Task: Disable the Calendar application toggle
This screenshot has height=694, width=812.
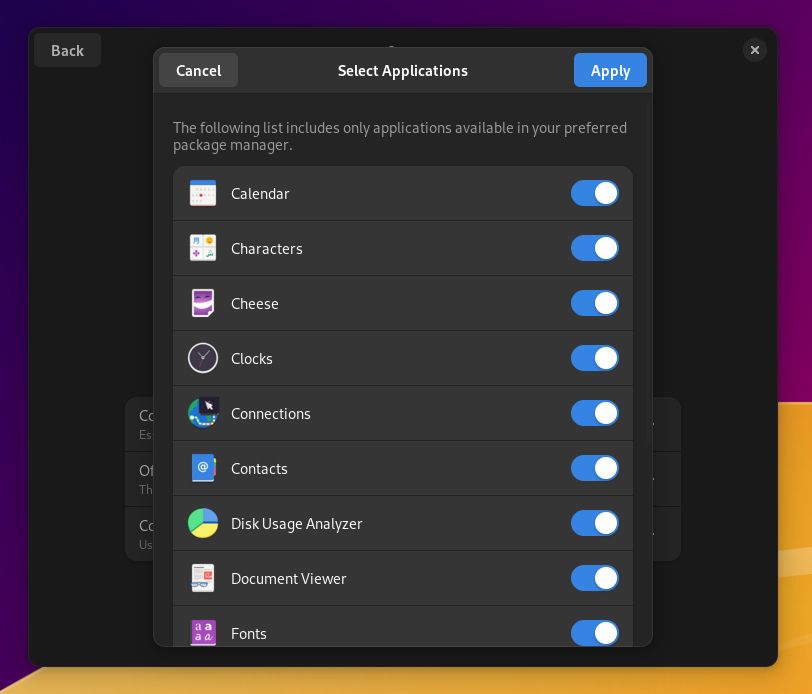Action: click(595, 193)
